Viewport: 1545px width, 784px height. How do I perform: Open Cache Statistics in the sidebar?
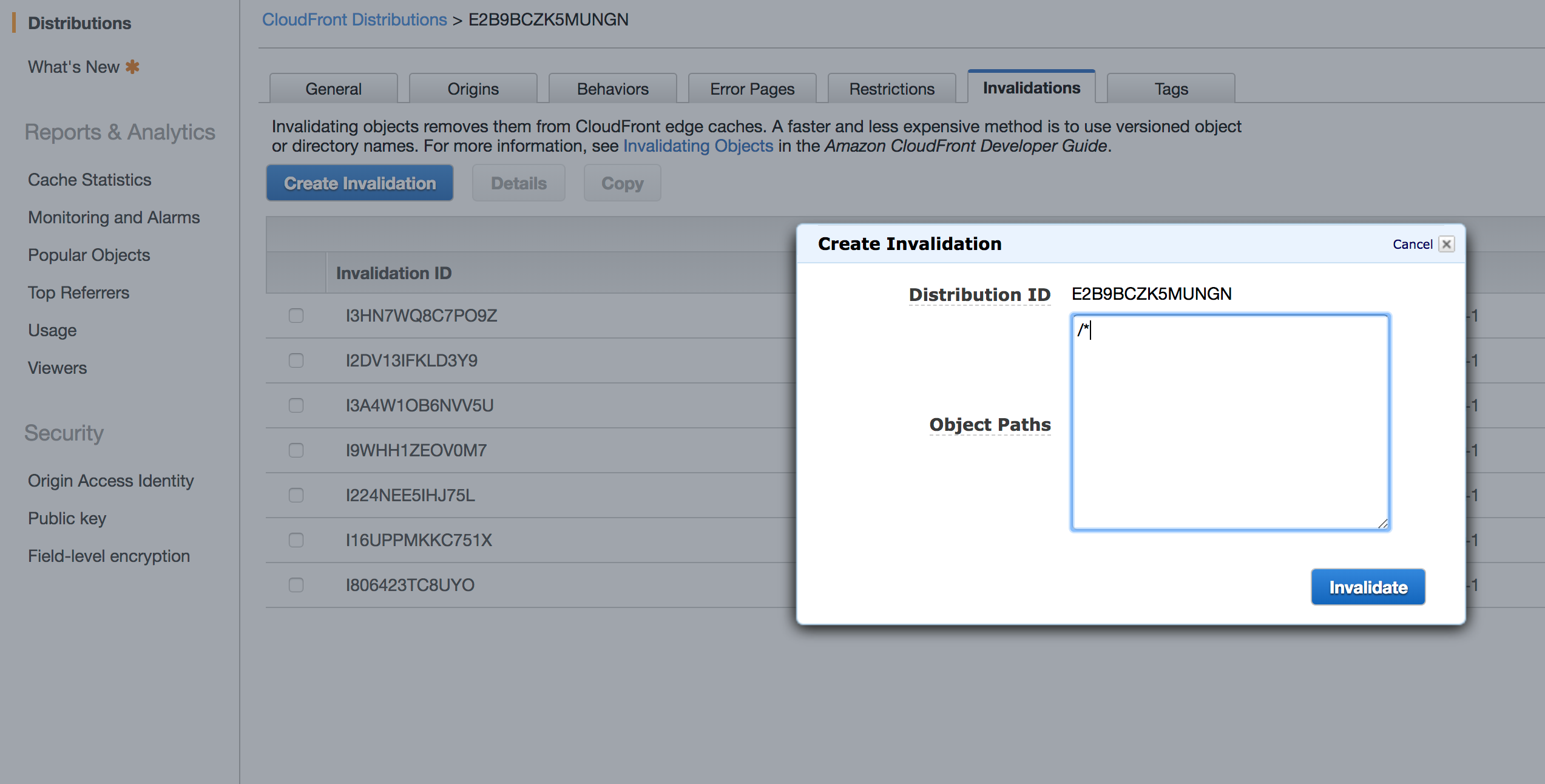pos(89,180)
